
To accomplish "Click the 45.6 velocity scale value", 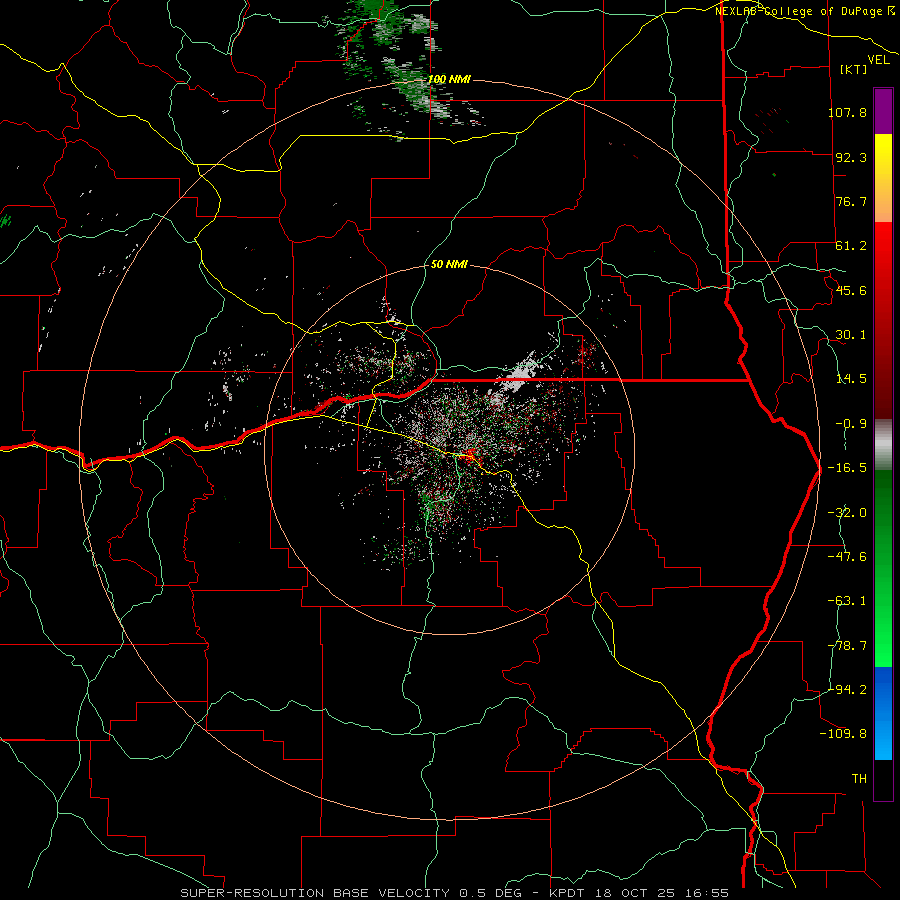I will (x=851, y=290).
